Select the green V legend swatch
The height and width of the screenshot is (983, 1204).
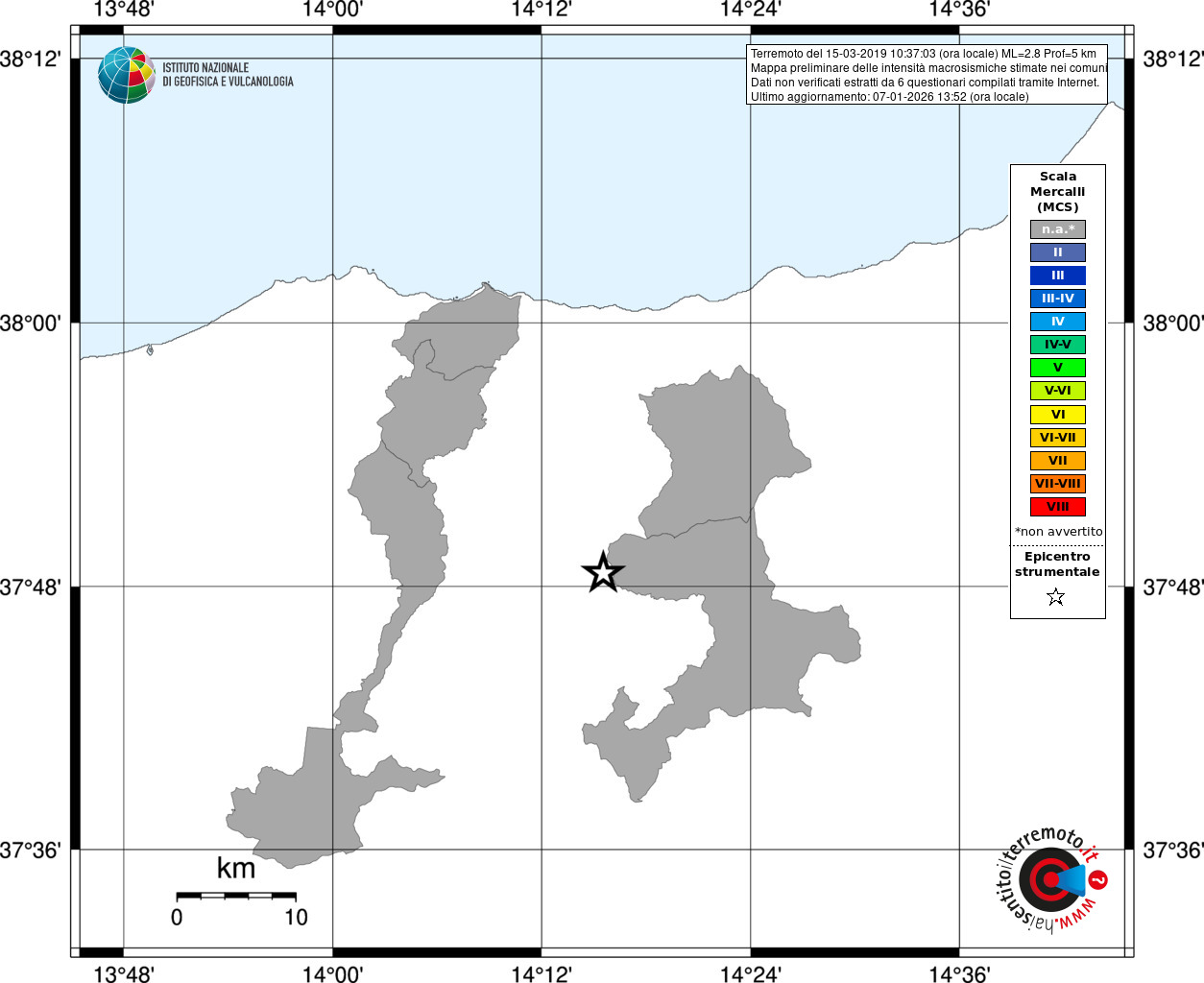[x=1058, y=368]
